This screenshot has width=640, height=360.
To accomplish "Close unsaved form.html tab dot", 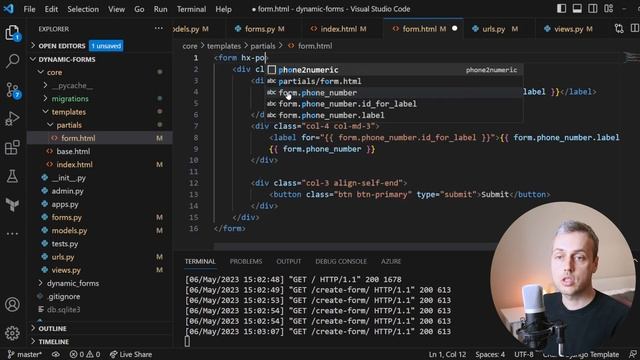I will (455, 29).
